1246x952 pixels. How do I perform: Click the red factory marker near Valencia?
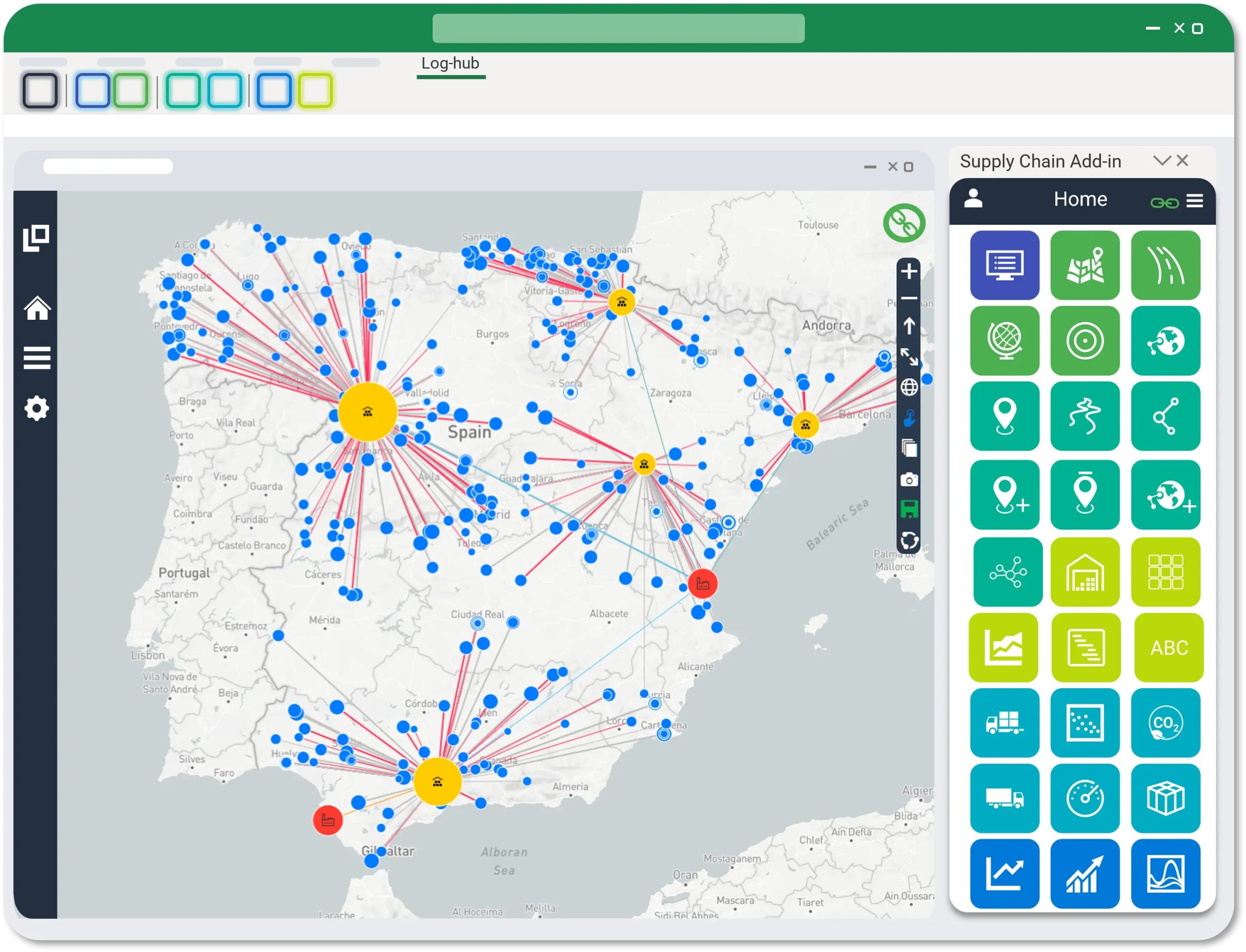tap(703, 584)
